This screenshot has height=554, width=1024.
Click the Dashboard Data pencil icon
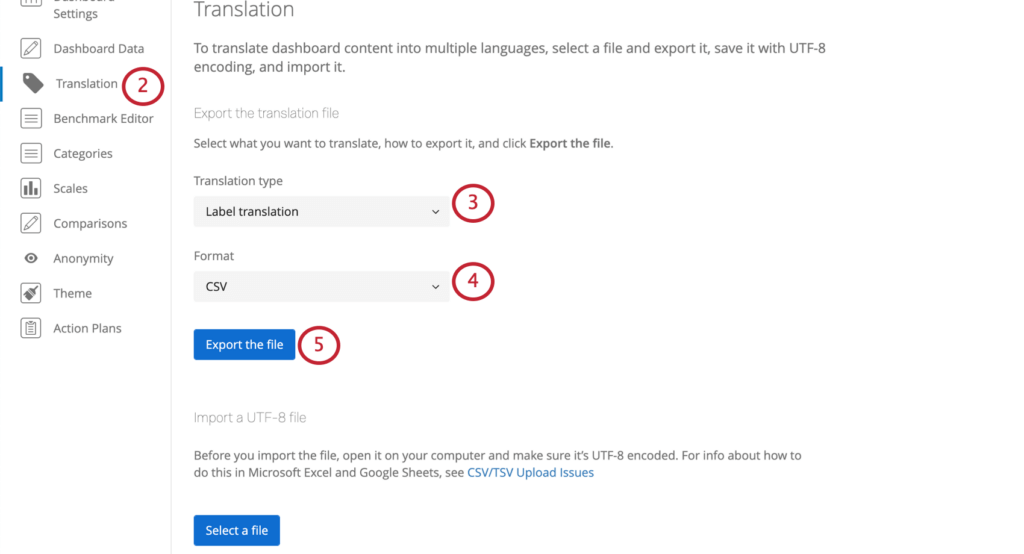(31, 48)
